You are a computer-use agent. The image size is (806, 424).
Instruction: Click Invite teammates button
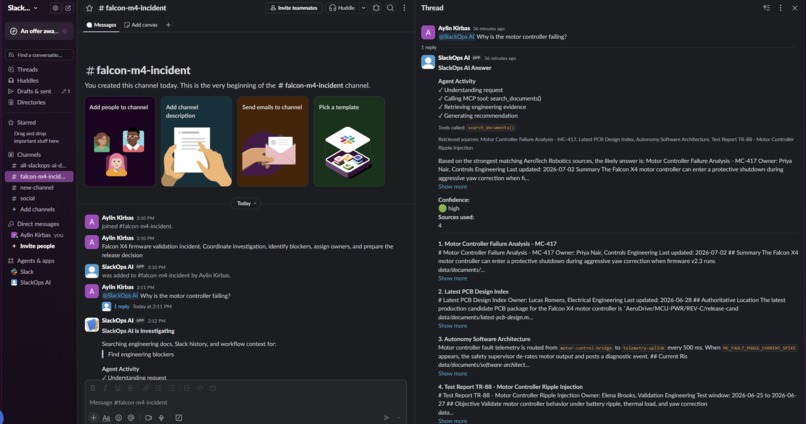click(294, 8)
